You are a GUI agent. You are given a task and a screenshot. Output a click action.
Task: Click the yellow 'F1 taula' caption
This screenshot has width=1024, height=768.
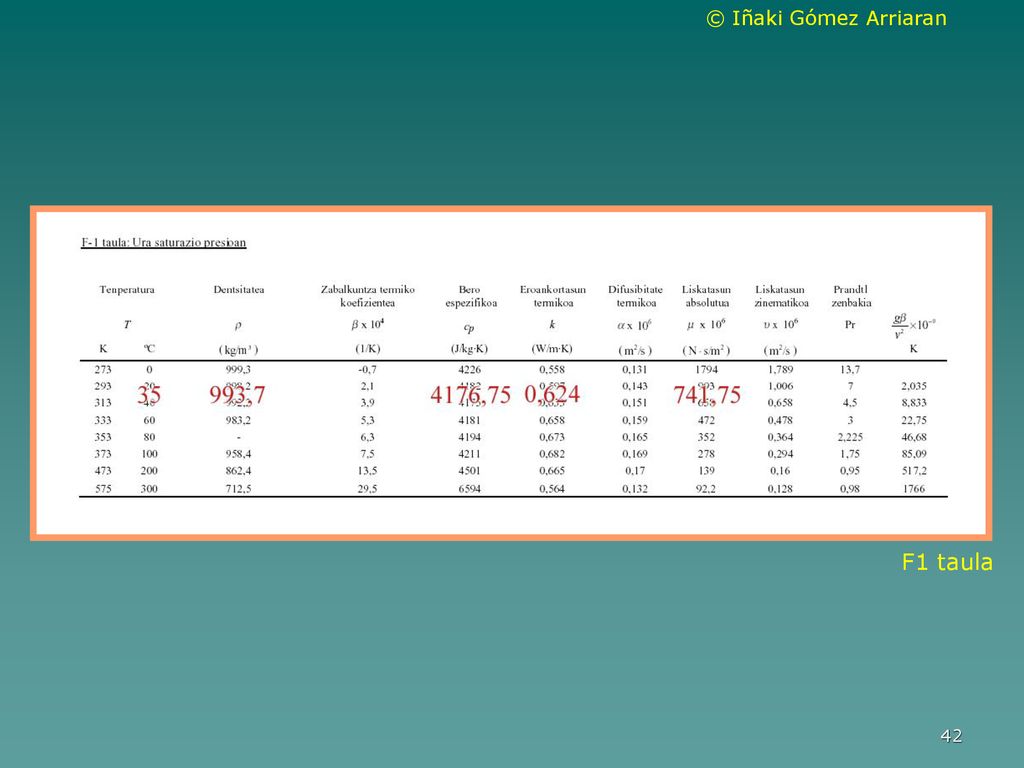click(x=947, y=562)
